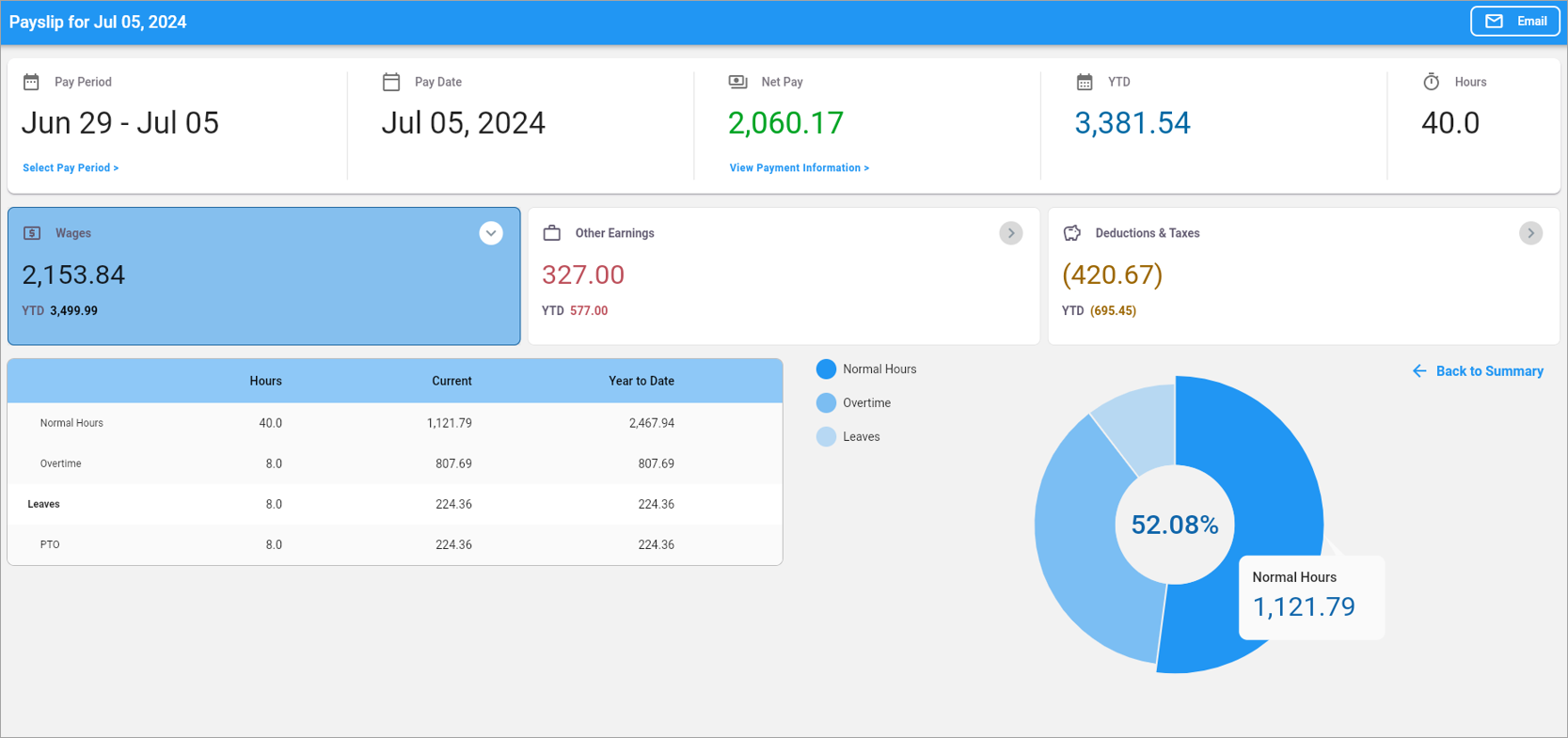Expand the Other Earnings card chevron

point(1011,233)
